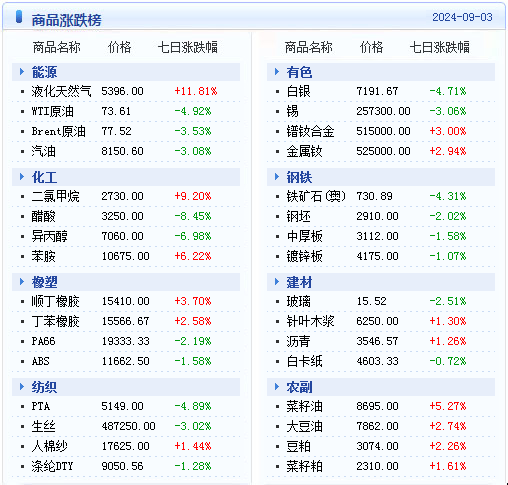Click the +11.81% change for 液化天然气
The width and height of the screenshot is (508, 485).
(196, 91)
